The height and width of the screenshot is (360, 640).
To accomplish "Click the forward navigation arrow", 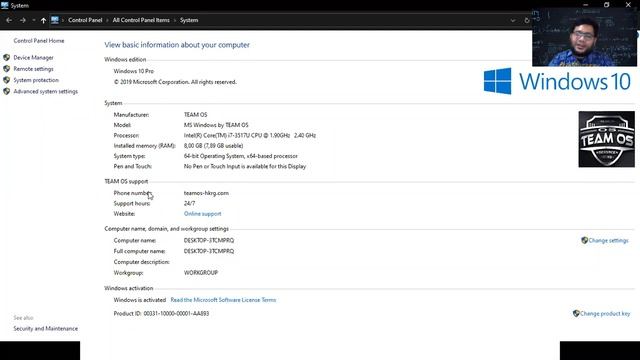I will (23, 20).
